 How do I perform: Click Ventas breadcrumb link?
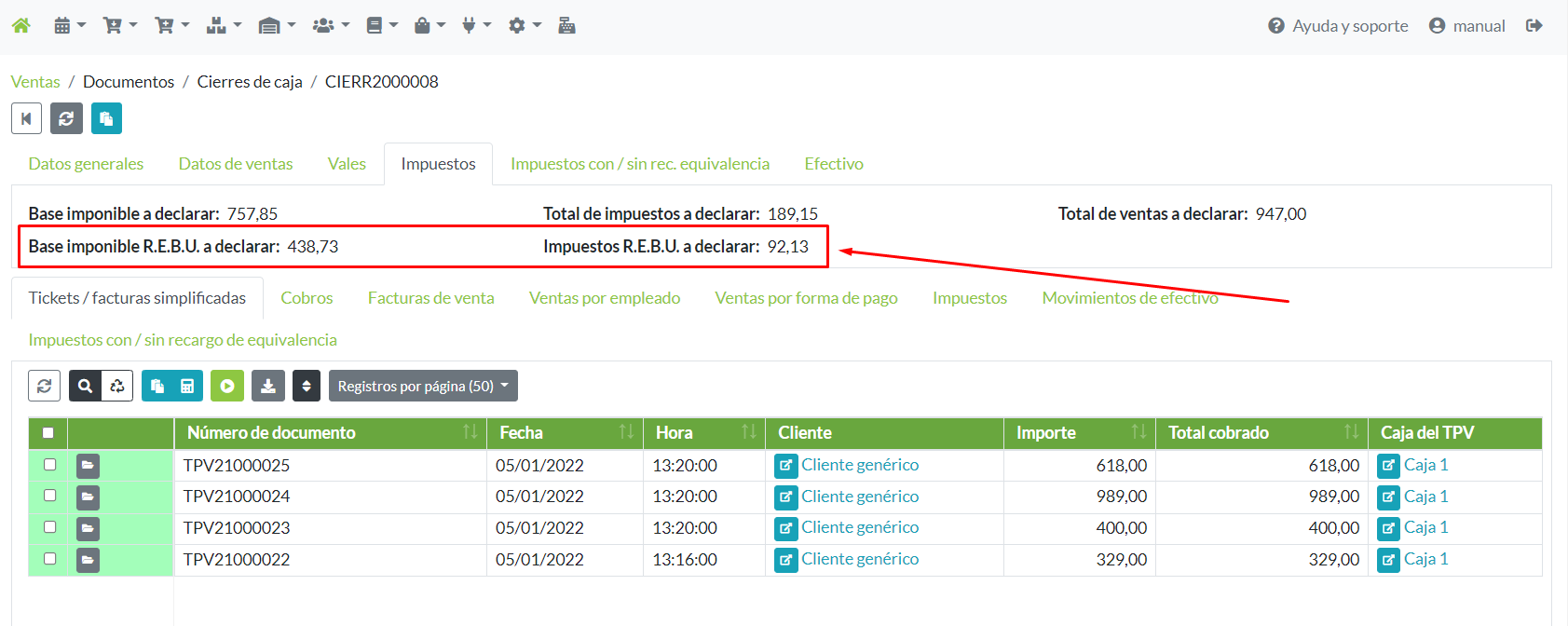(35, 82)
